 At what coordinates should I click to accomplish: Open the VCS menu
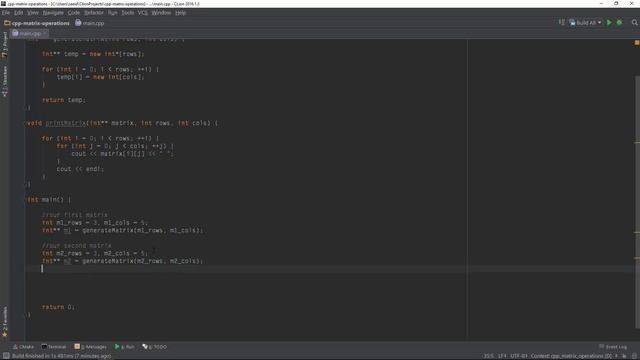(x=142, y=13)
